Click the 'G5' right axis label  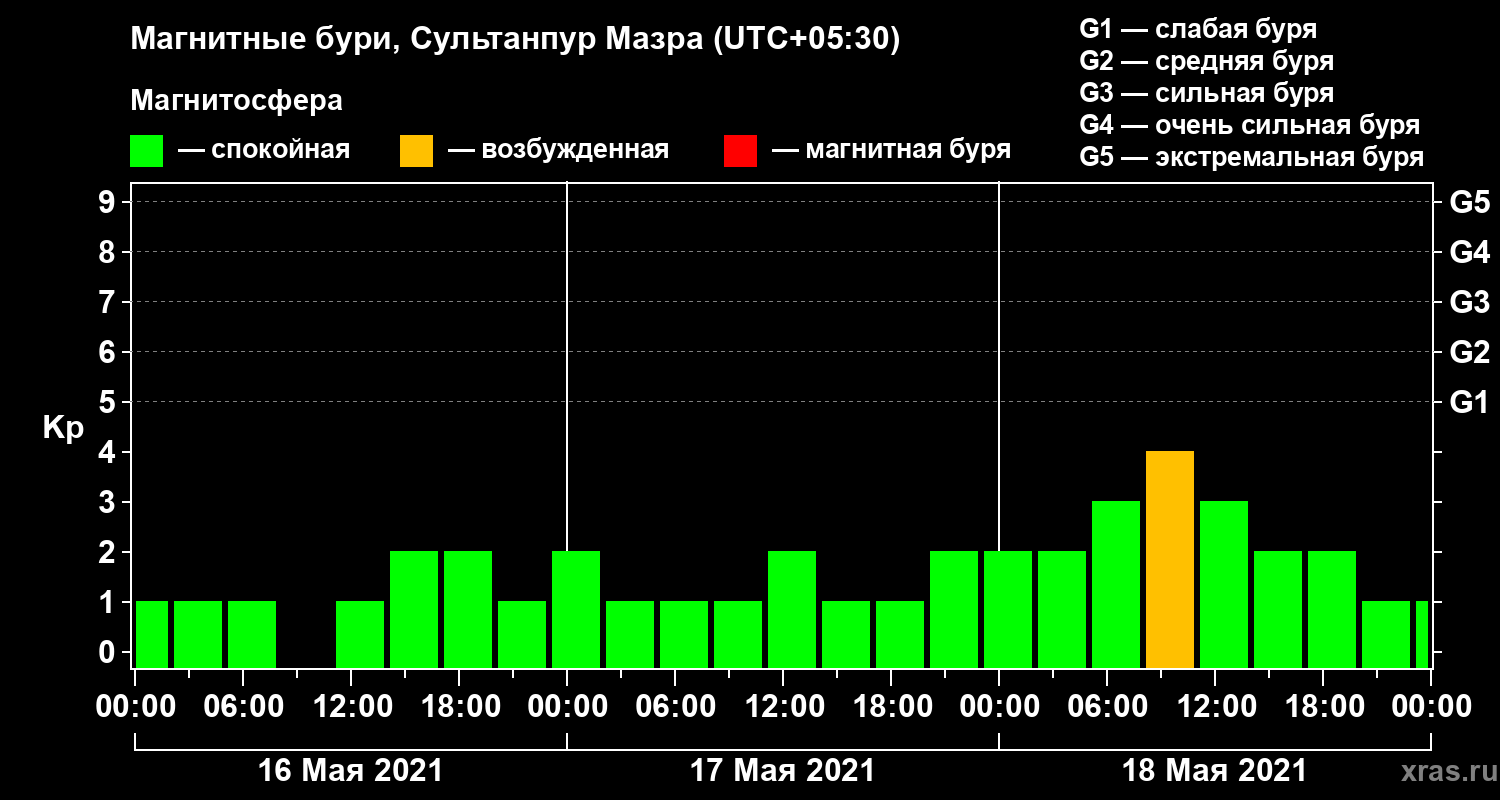[1470, 202]
